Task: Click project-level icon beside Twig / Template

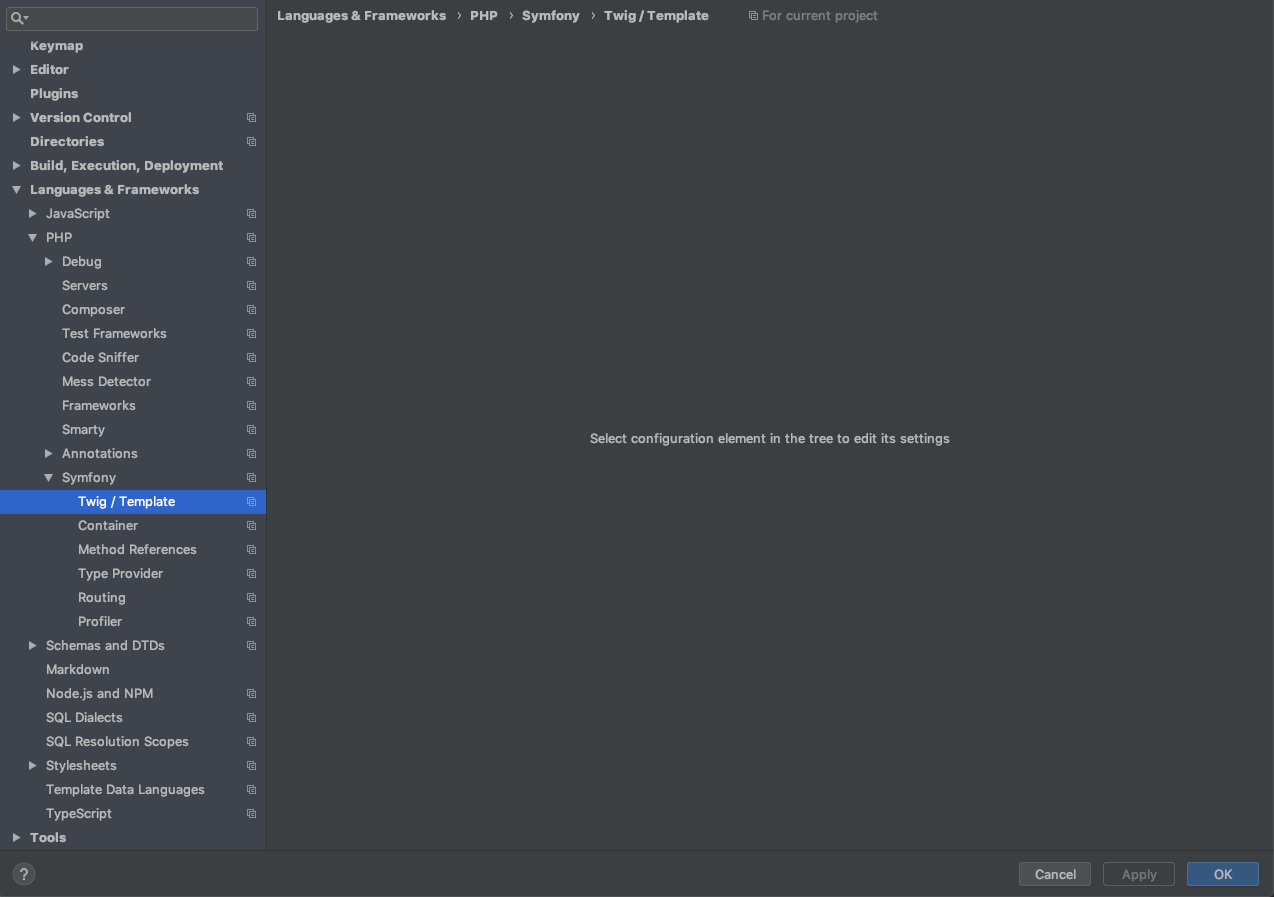Action: pyautogui.click(x=251, y=502)
